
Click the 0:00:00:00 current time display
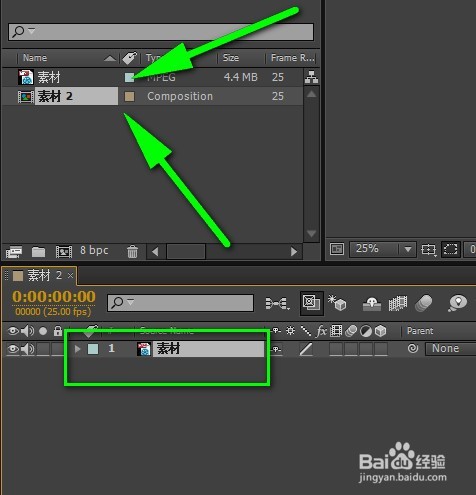pyautogui.click(x=54, y=297)
